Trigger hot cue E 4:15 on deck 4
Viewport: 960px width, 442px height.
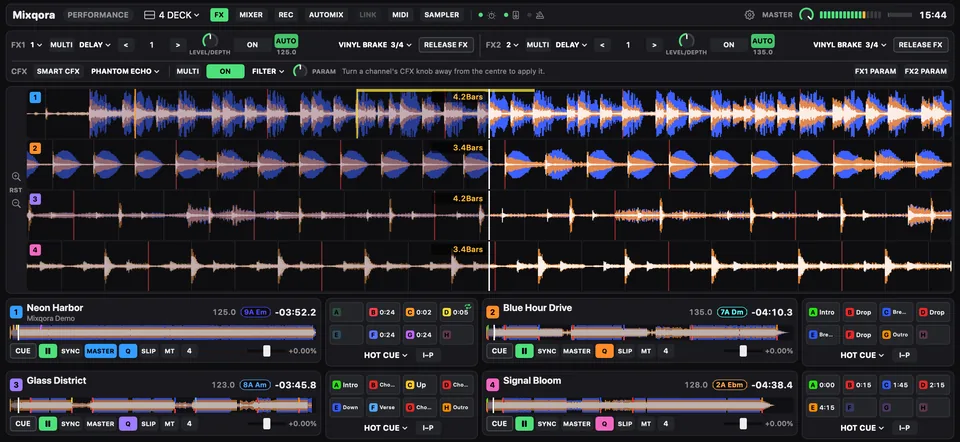(822, 408)
